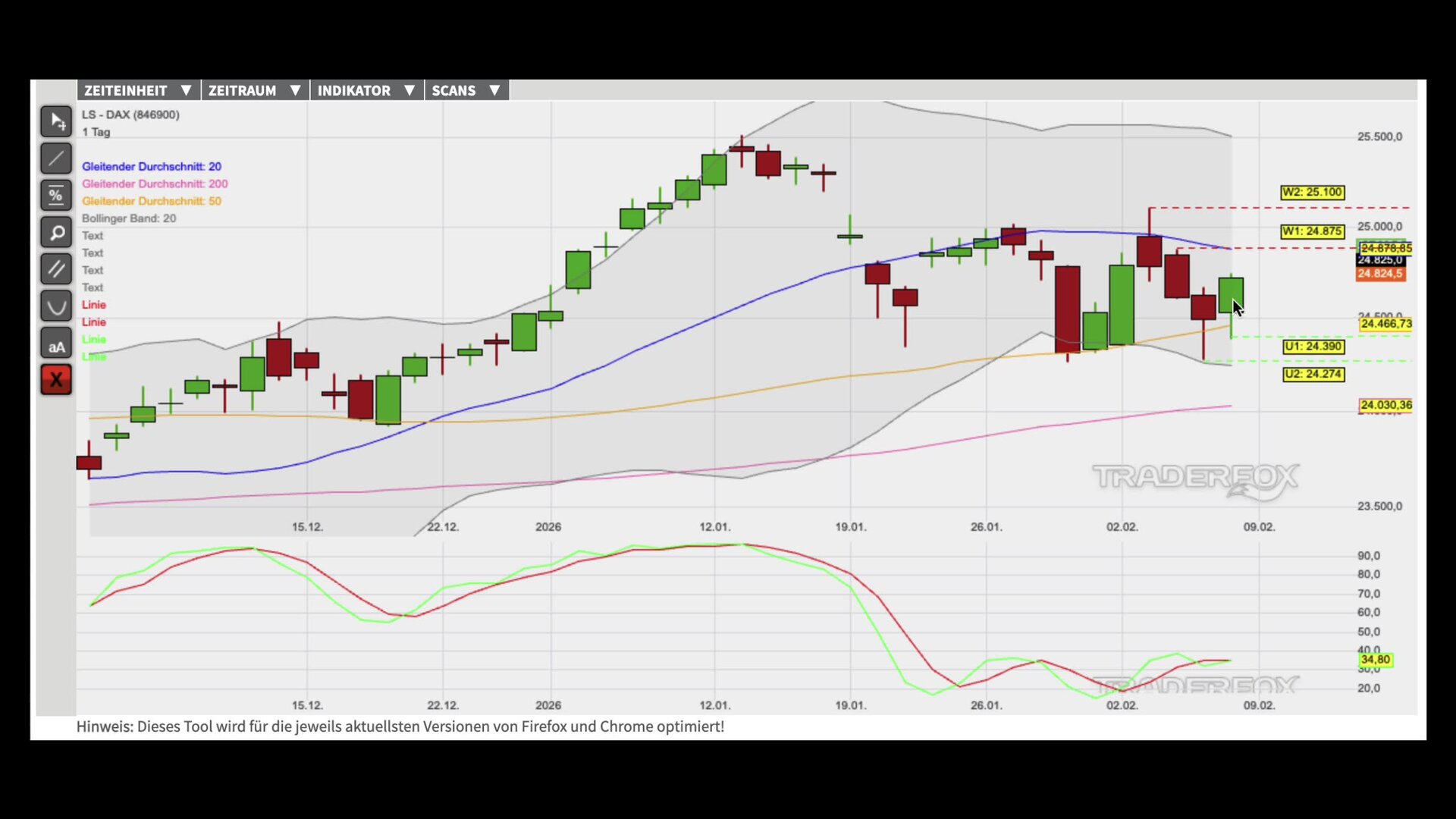1456x819 pixels.
Task: Open the ZEITEINHEIT dropdown menu
Action: click(x=138, y=90)
